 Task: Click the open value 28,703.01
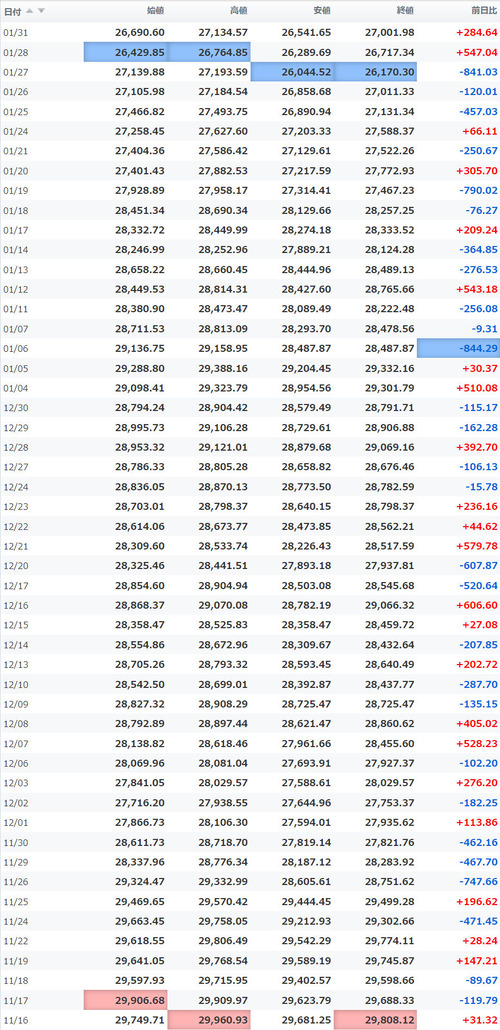point(140,506)
